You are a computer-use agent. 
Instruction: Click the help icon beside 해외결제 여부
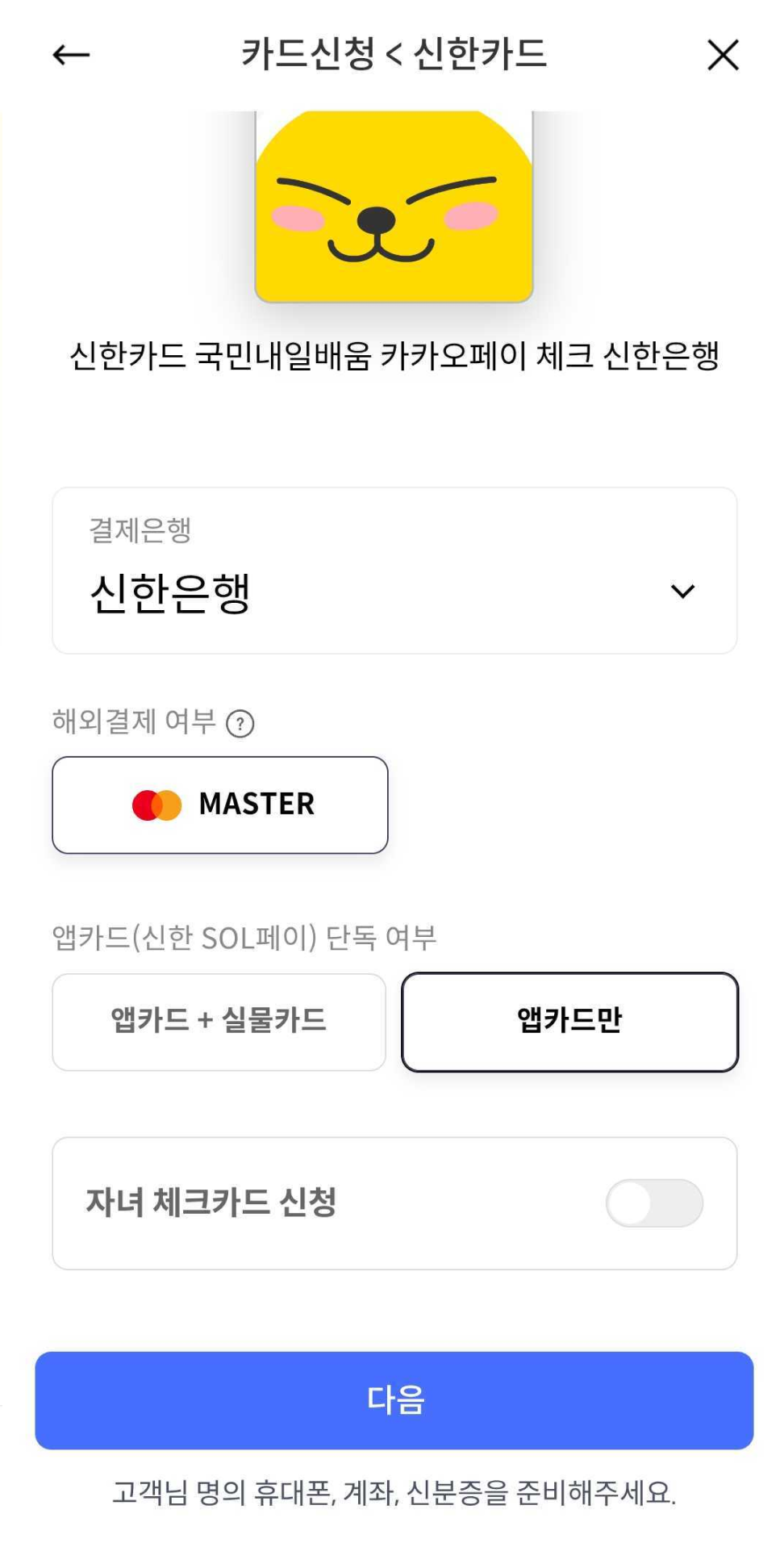pos(240,724)
